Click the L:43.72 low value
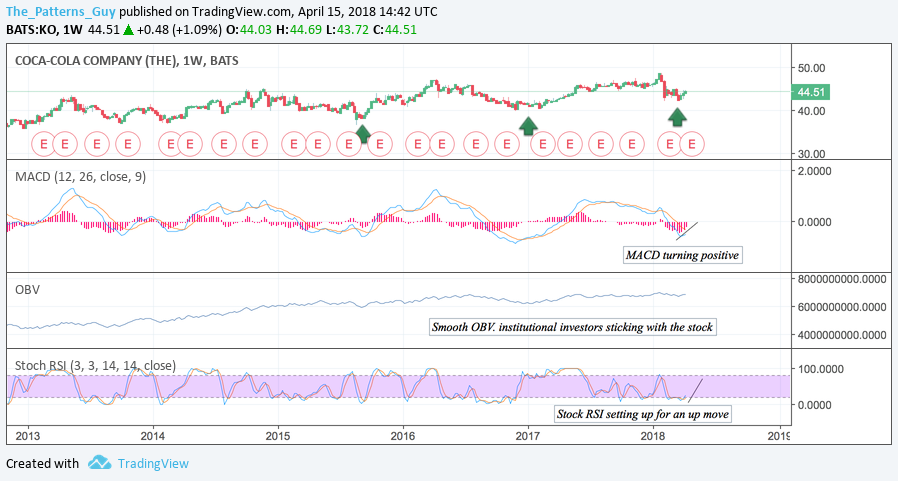This screenshot has width=898, height=481. tap(347, 29)
